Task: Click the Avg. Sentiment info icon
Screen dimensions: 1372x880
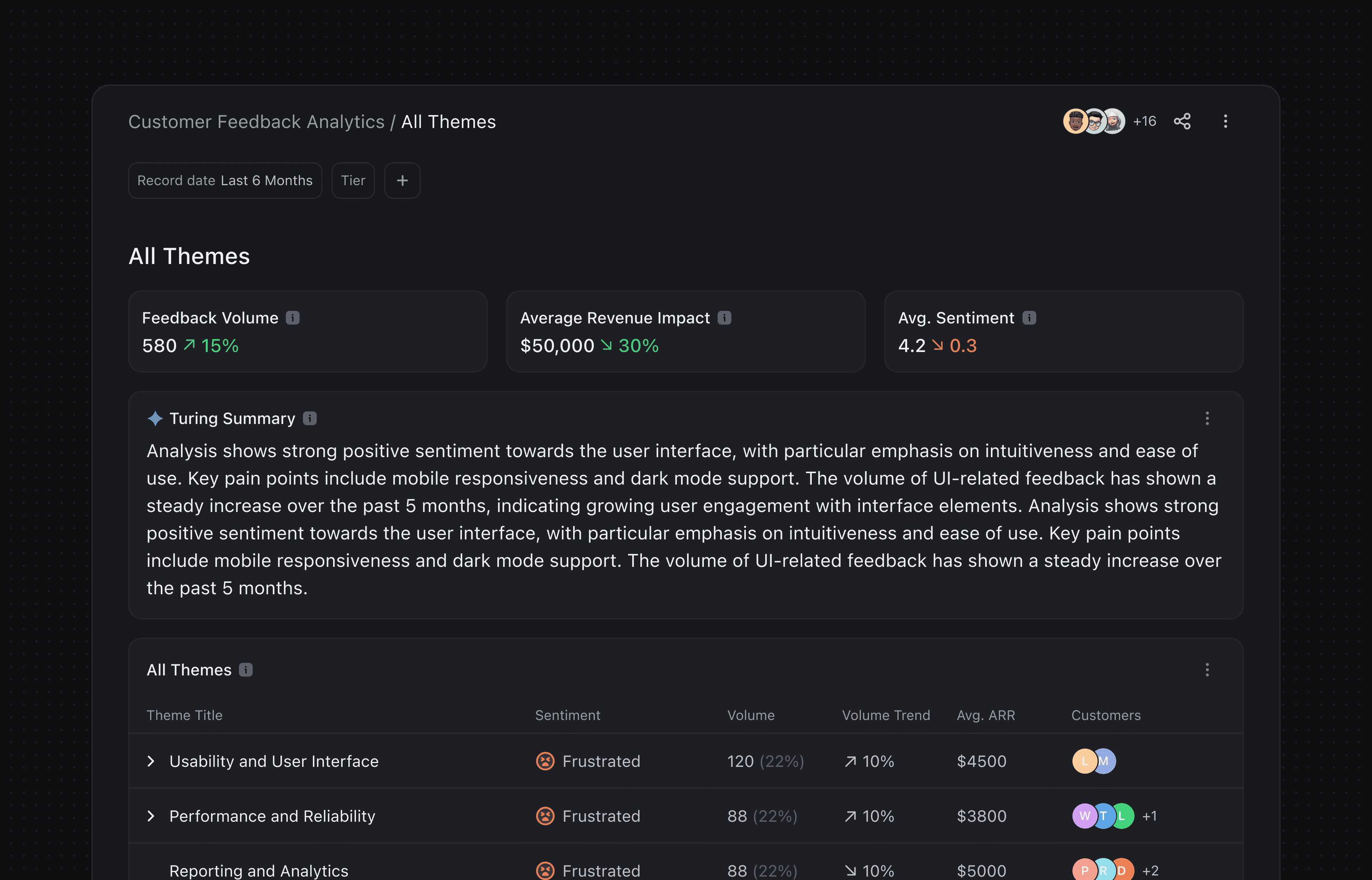Action: 1029,318
